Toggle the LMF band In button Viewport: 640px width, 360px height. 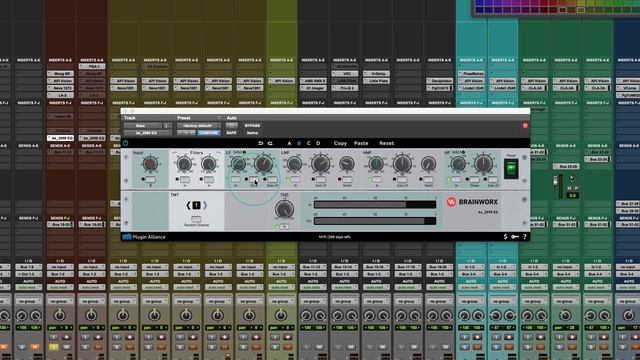295,180
